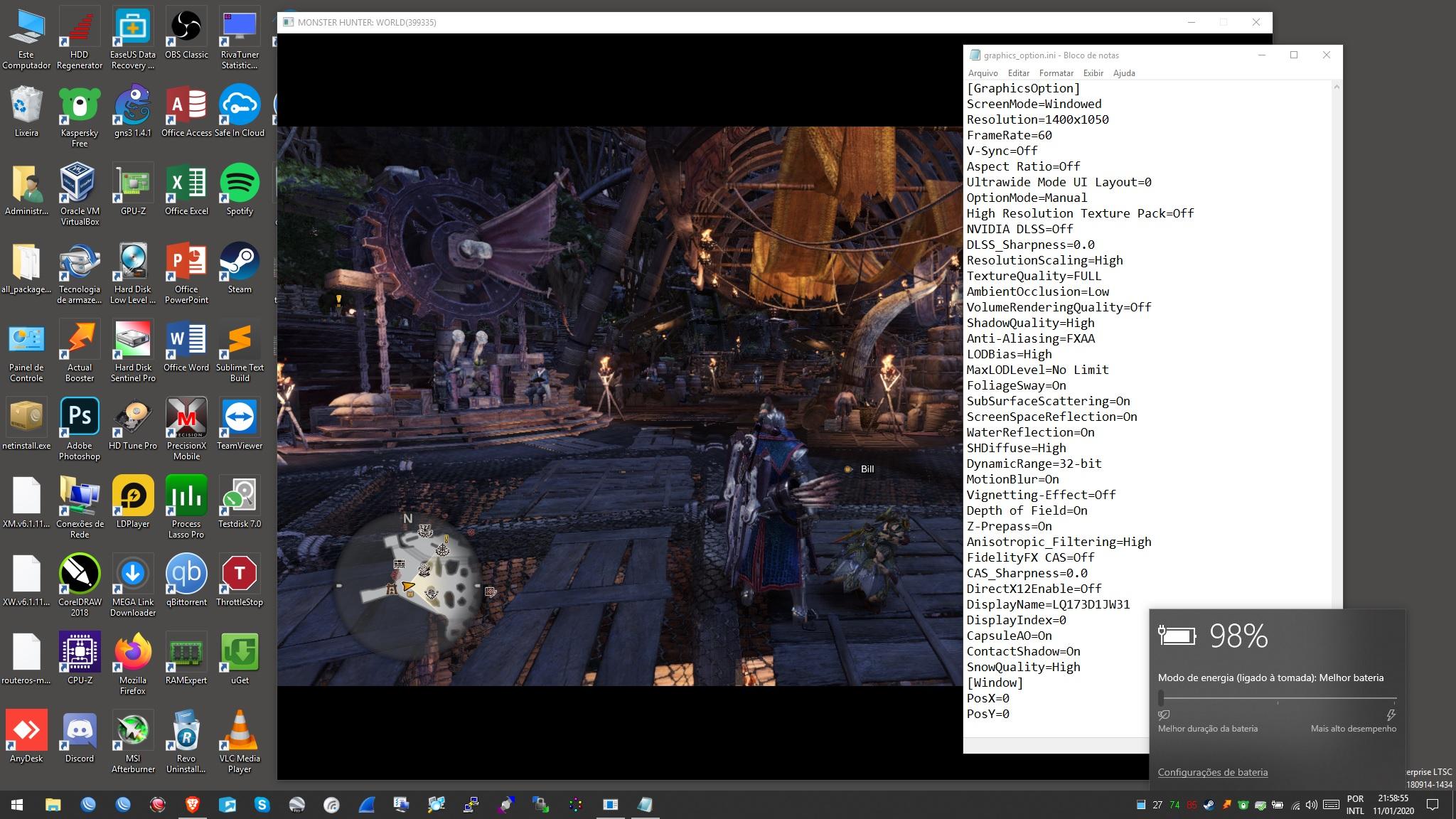The image size is (1456, 819).
Task: Launch MSI Afterburner desktop icon
Action: (133, 741)
